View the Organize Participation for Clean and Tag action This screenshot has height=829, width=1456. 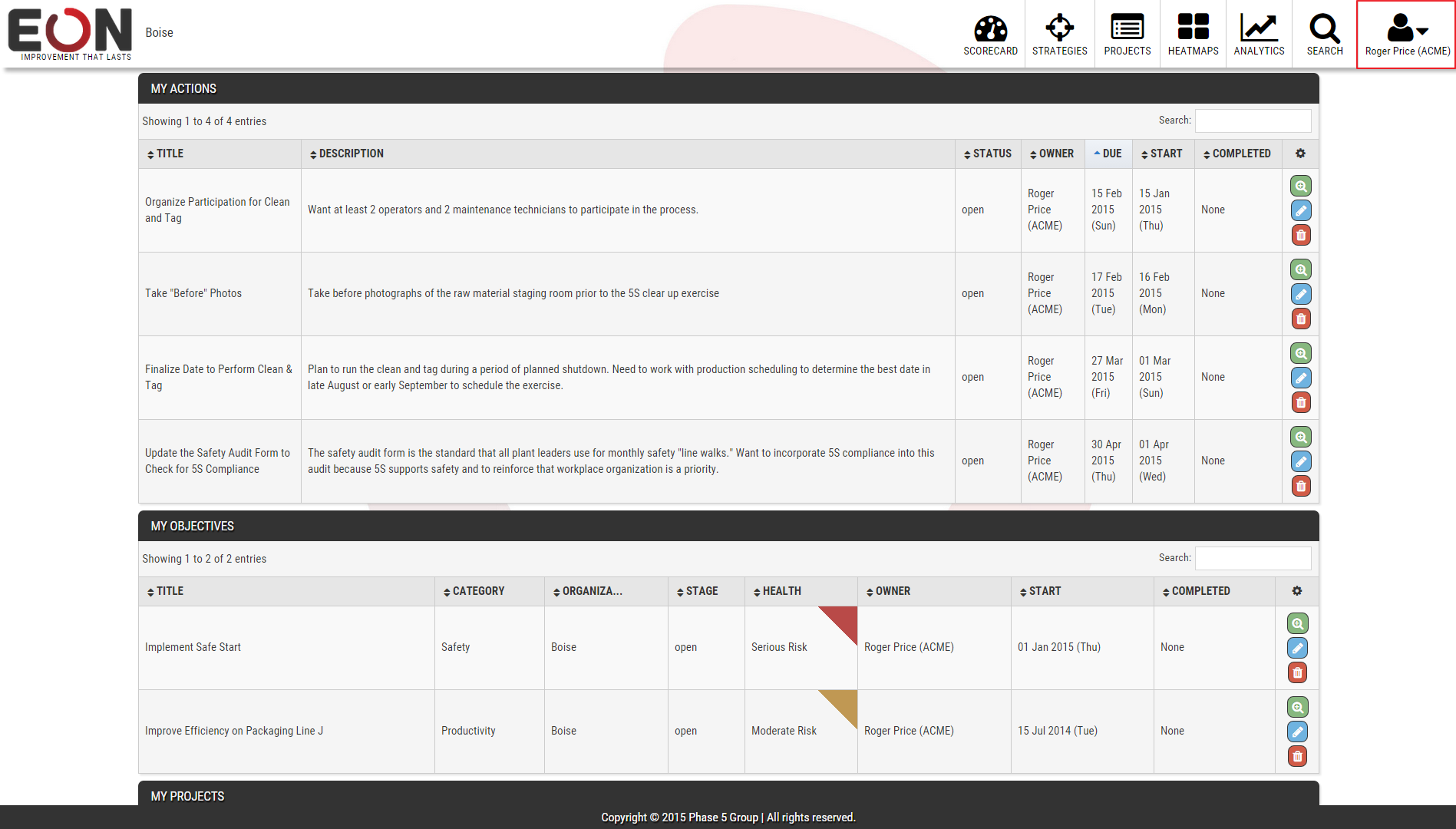[1301, 186]
